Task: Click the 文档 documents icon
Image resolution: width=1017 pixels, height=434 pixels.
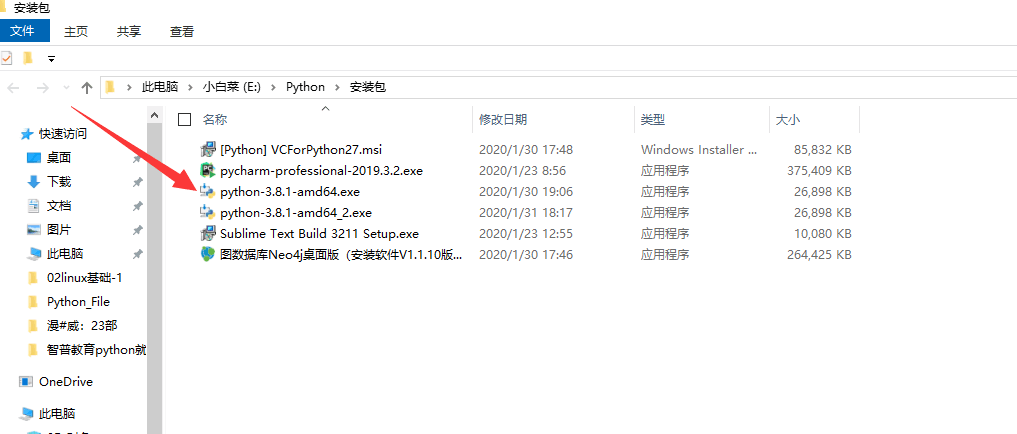Action: (34, 206)
